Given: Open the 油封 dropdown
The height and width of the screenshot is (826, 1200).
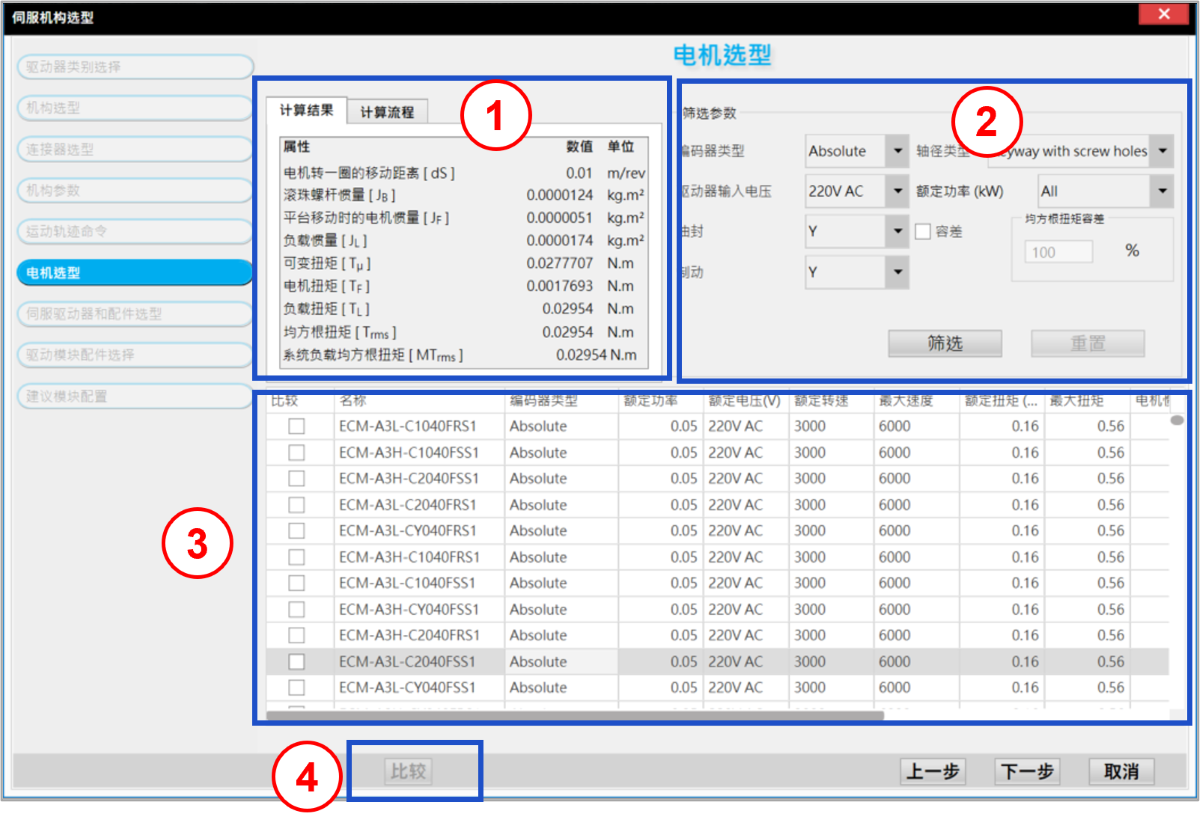Looking at the screenshot, I should coord(856,232).
